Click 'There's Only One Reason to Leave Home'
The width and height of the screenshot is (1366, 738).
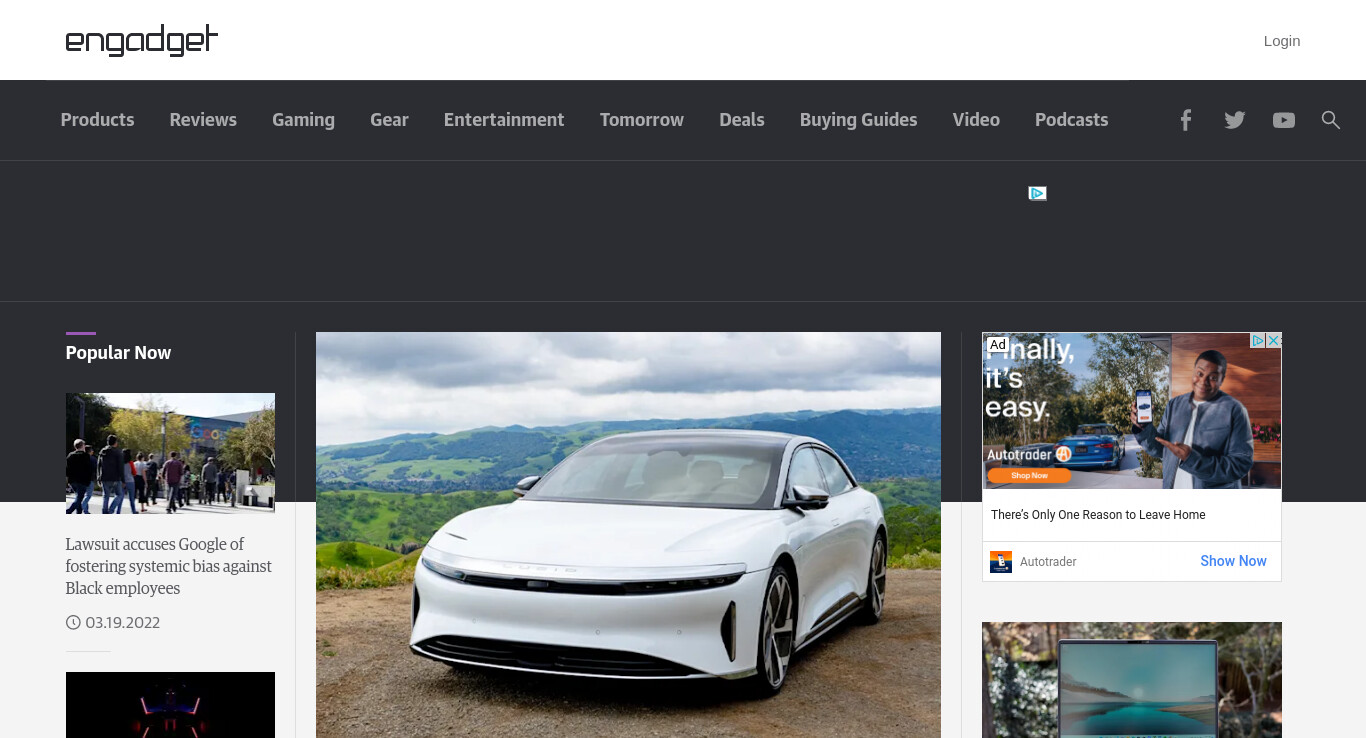pyautogui.click(x=1098, y=515)
